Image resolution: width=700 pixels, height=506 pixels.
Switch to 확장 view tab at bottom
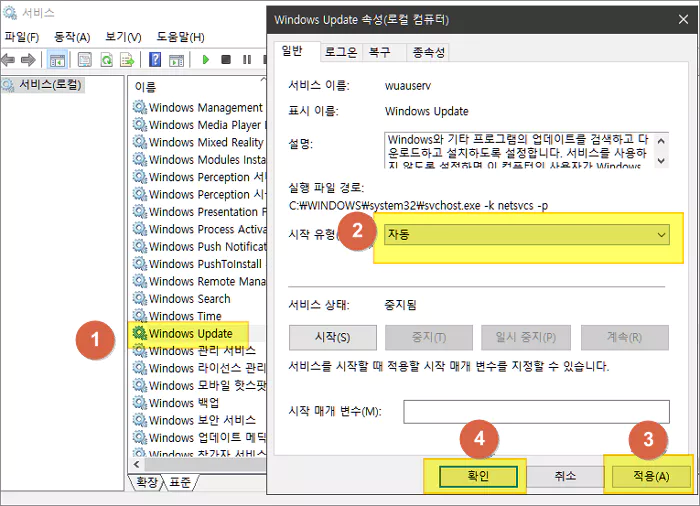(x=147, y=482)
